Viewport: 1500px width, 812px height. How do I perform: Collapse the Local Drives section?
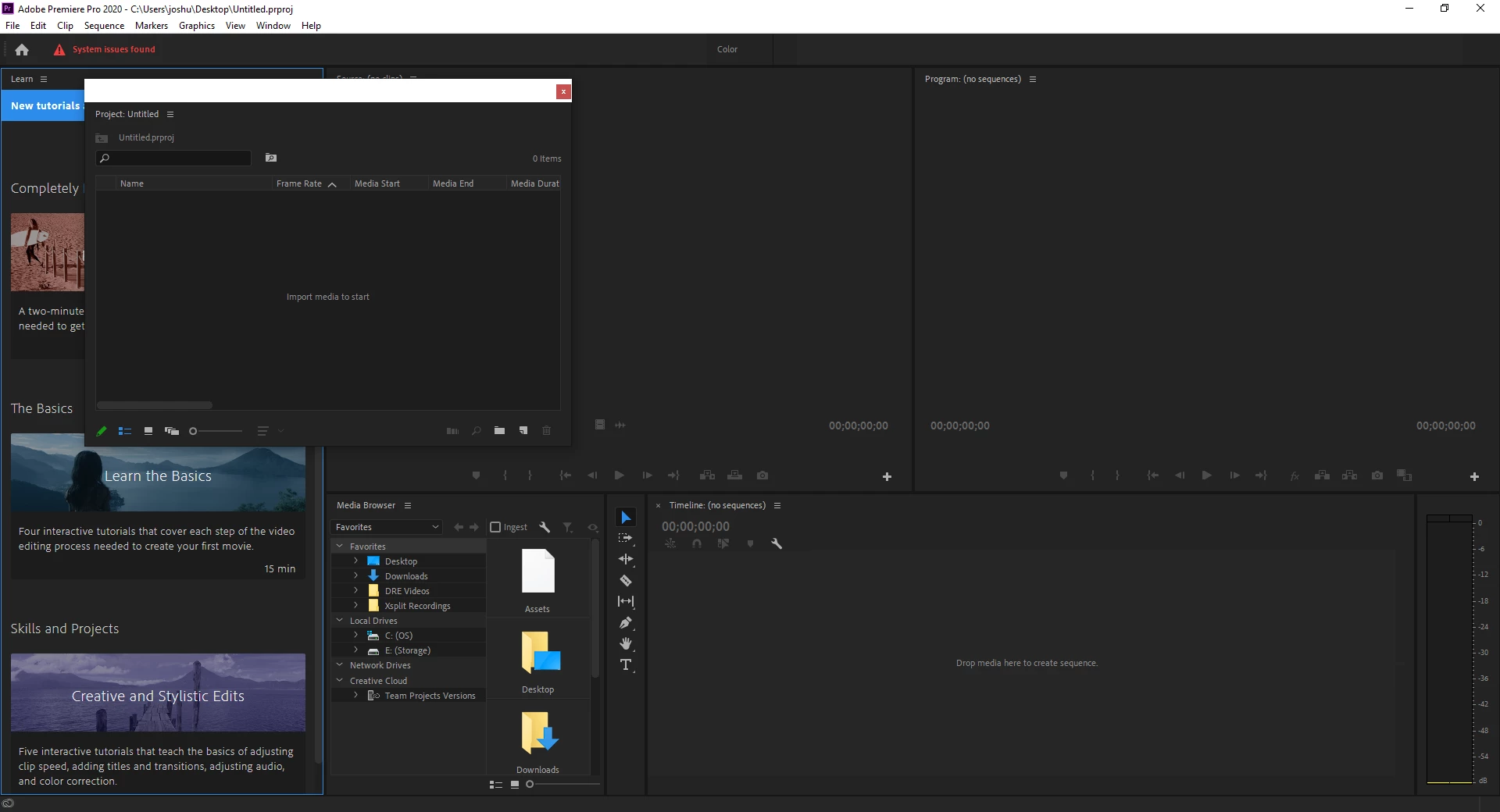(x=340, y=621)
